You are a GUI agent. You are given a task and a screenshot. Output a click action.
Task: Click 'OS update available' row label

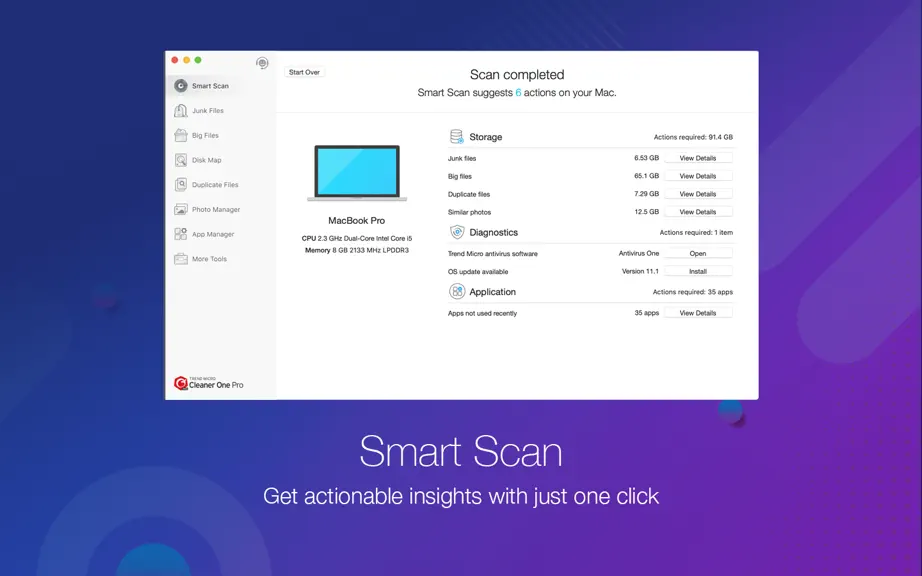(478, 272)
